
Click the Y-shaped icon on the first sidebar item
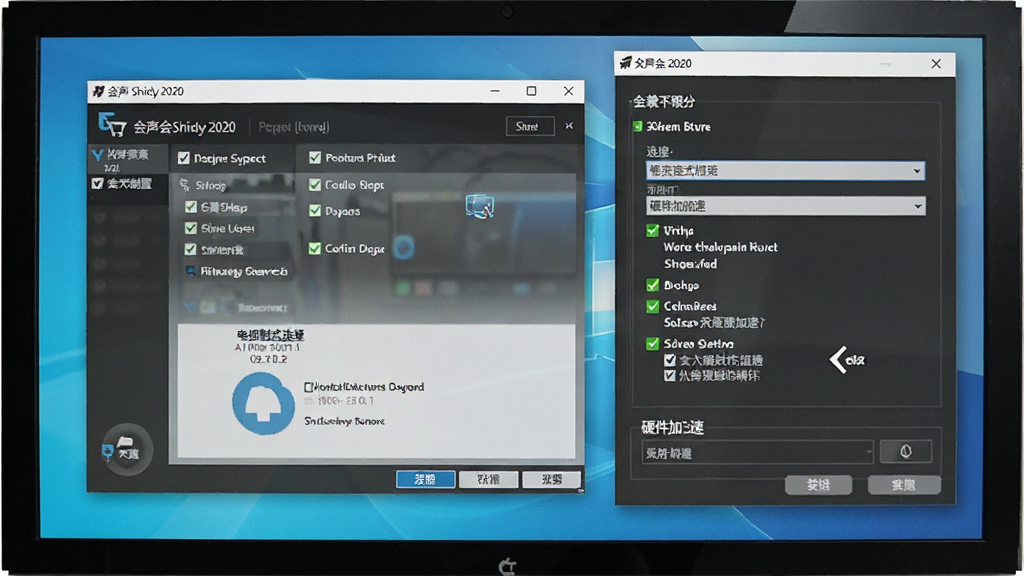click(97, 155)
